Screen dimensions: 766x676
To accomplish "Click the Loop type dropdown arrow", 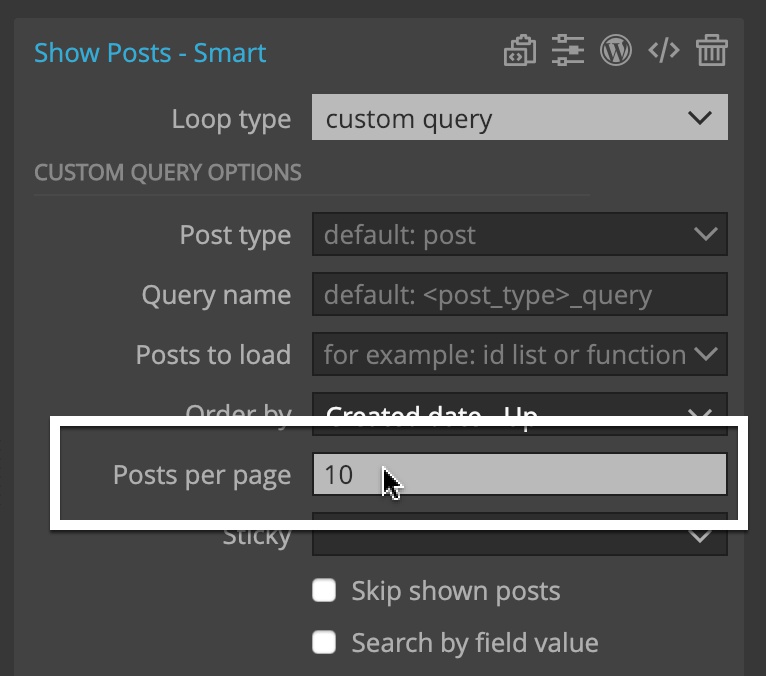I will (x=700, y=118).
